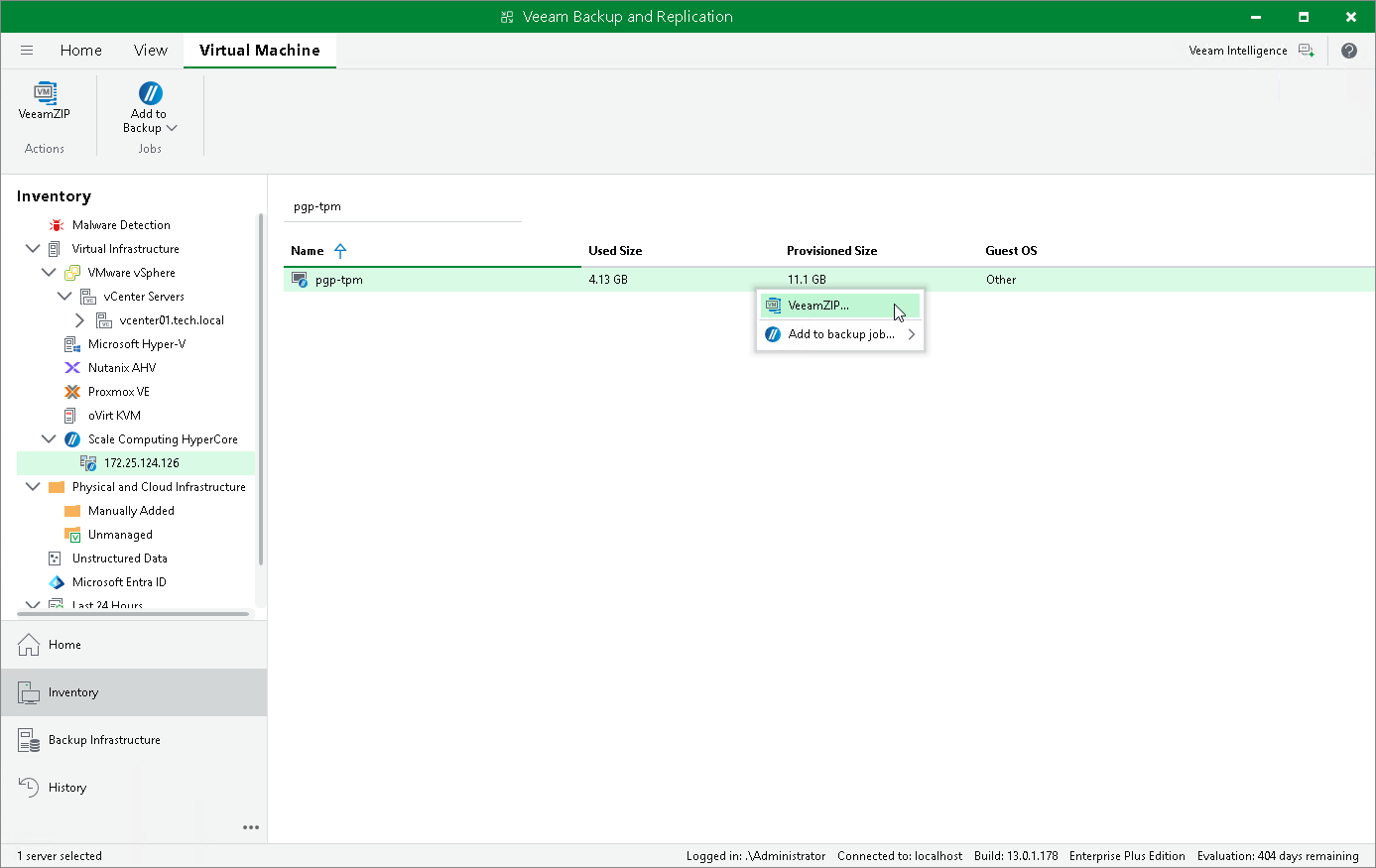
Task: Click the Malware Detection bug icon
Action: click(x=57, y=225)
